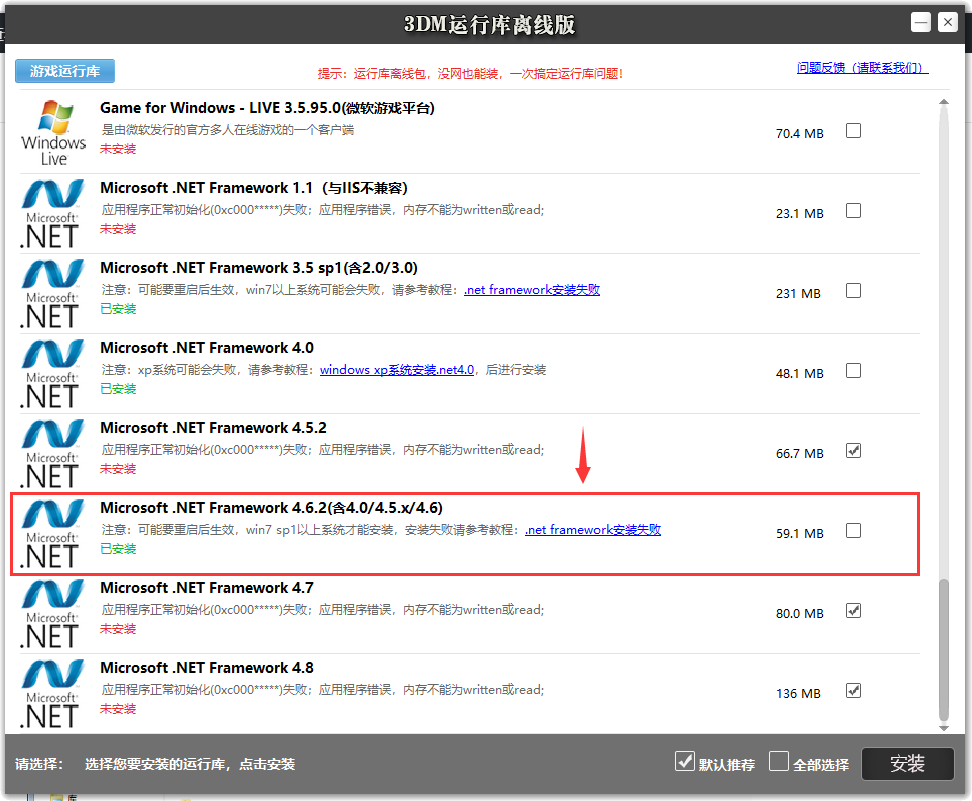Check the .NET Framework 3.5 sp1 checkbox
Image resolution: width=972 pixels, height=801 pixels.
pos(854,291)
